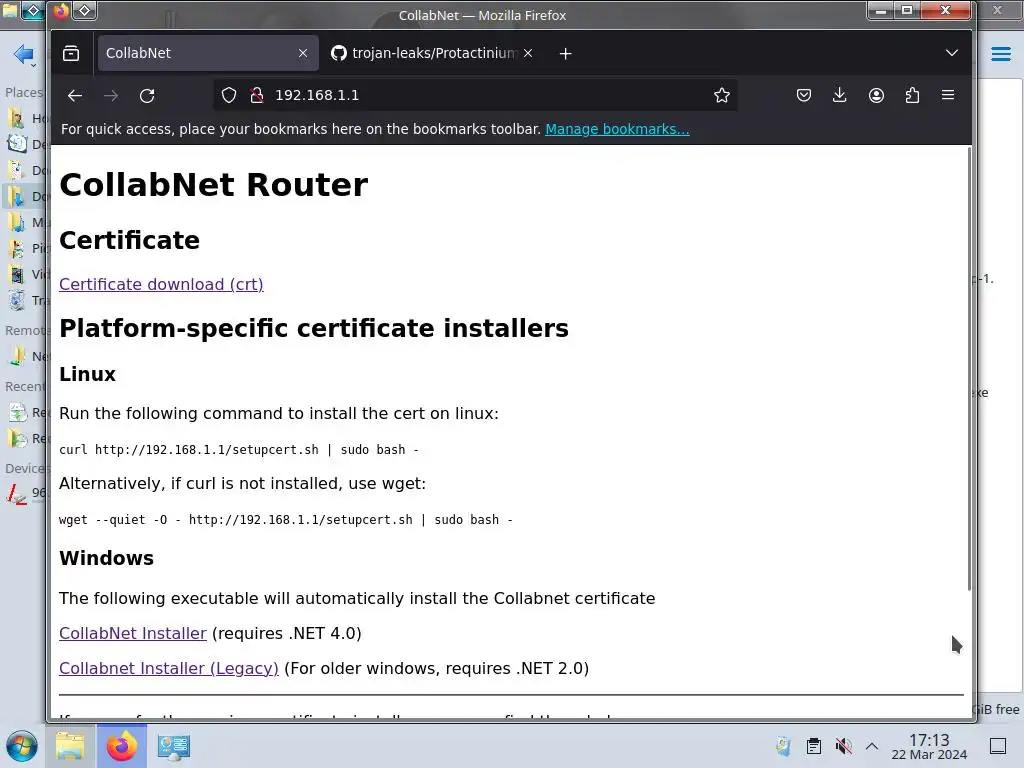
Task: Open the Firefox View icon in the tab bar
Action: pyautogui.click(x=71, y=54)
